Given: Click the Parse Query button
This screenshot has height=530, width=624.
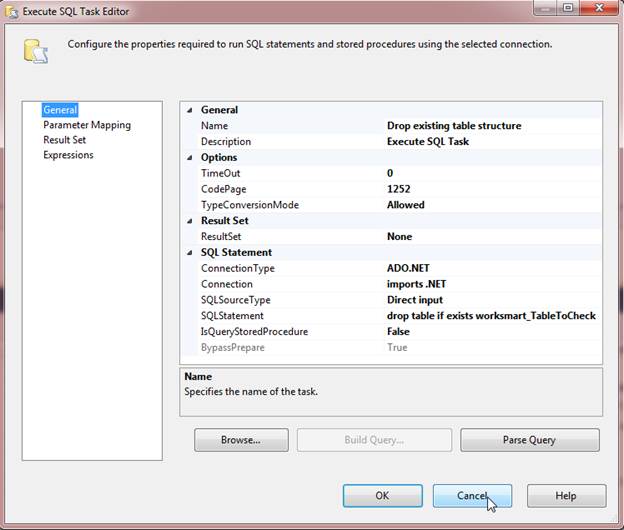Looking at the screenshot, I should 529,440.
